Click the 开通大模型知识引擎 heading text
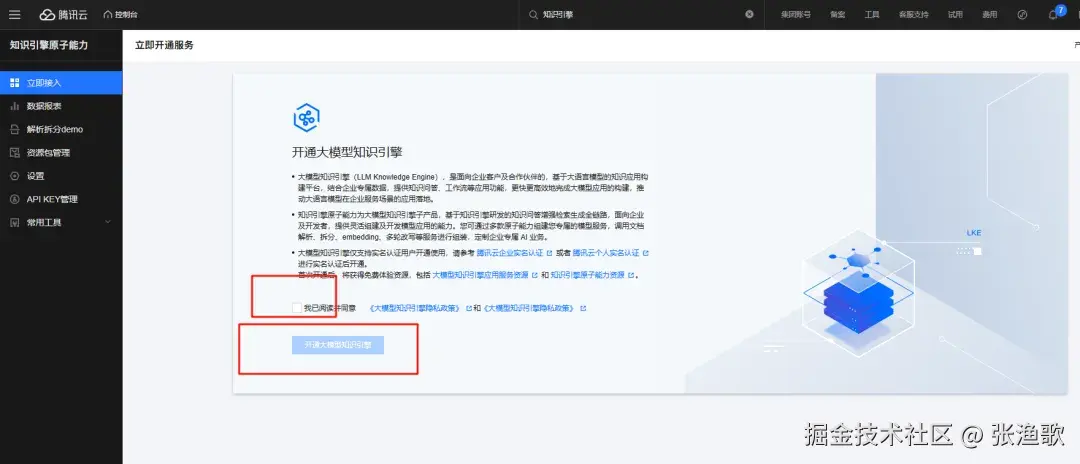The image size is (1080, 464). [x=347, y=152]
